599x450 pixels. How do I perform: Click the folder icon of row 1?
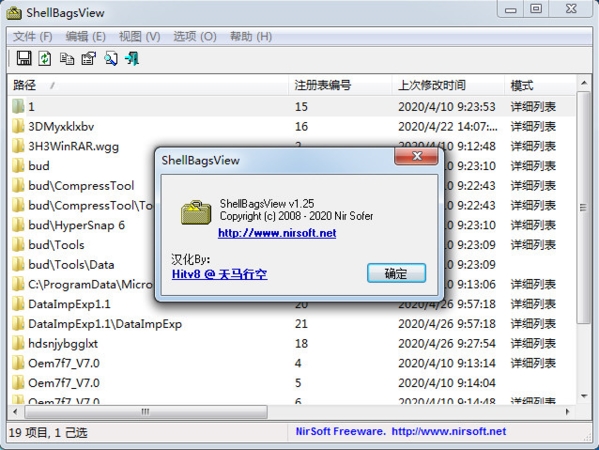(18, 106)
